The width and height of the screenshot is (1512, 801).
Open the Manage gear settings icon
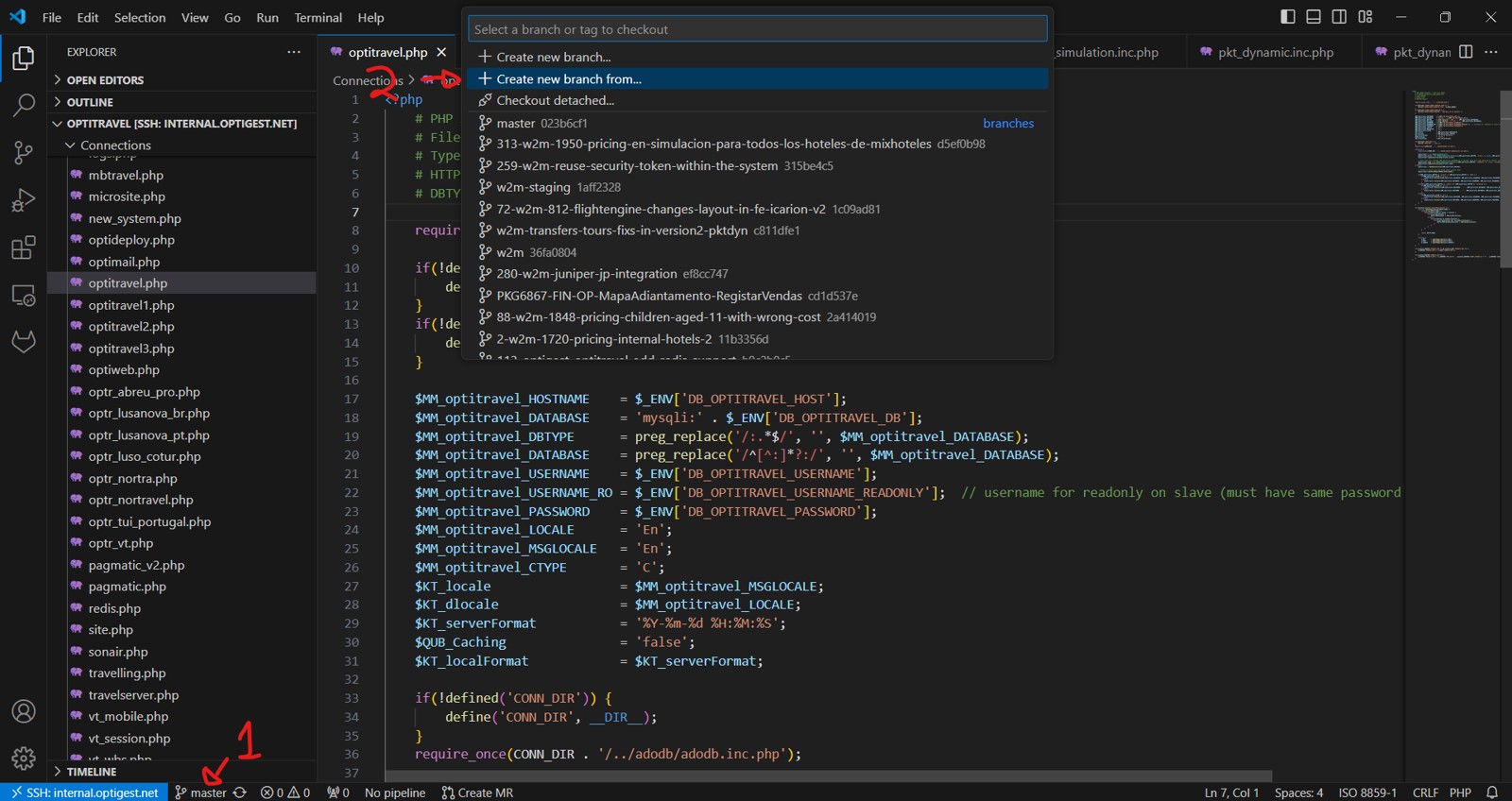point(24,758)
